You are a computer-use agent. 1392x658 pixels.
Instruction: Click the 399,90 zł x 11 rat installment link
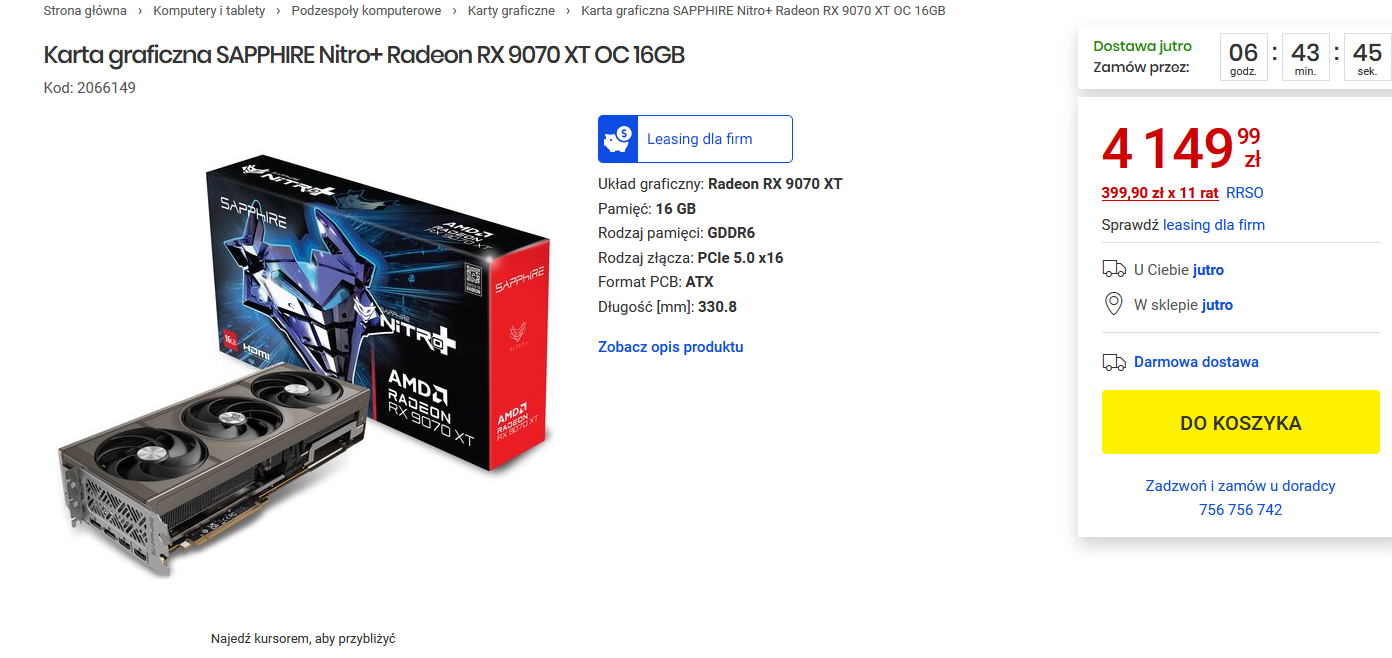1160,193
